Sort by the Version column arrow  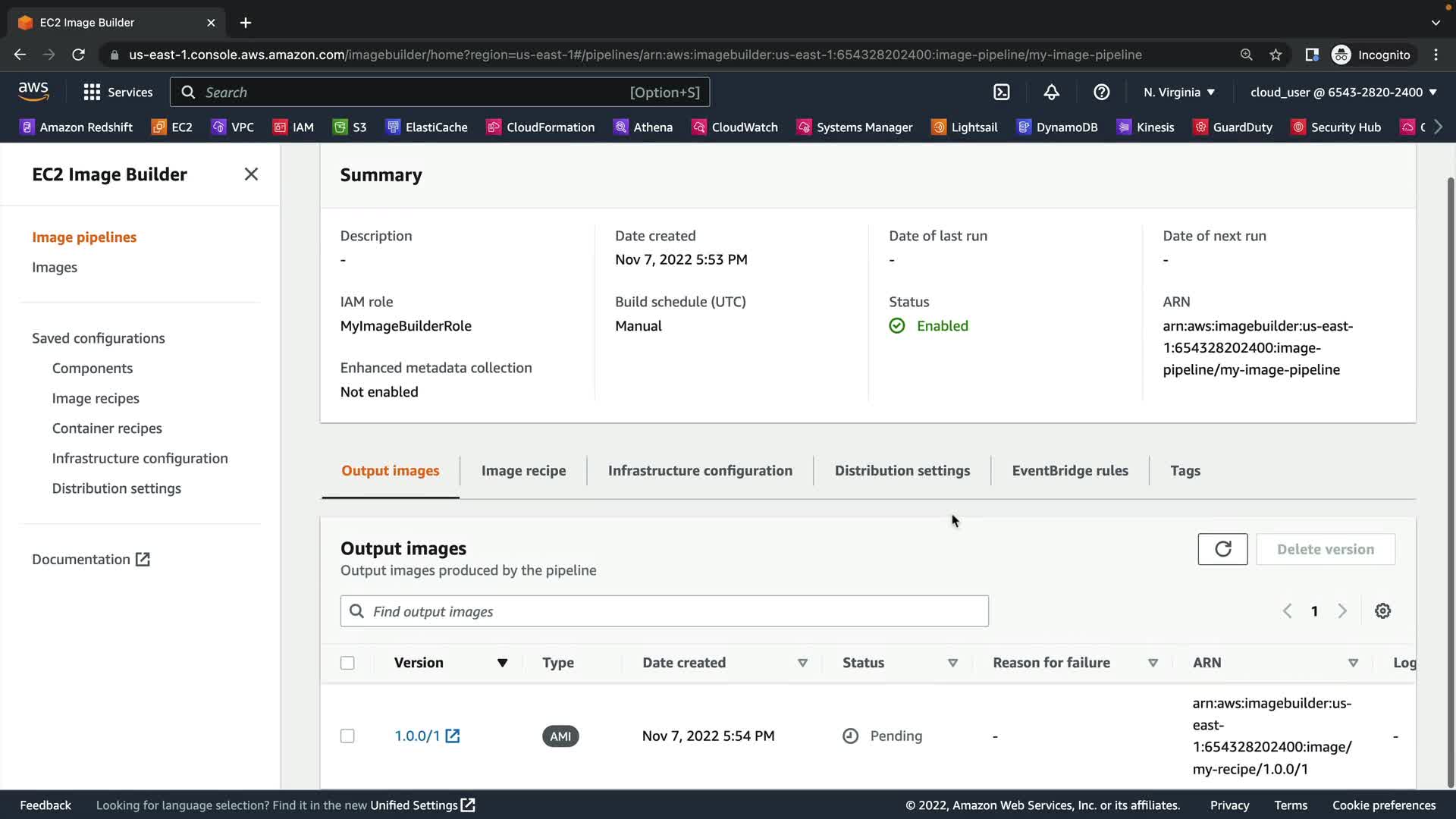502,663
